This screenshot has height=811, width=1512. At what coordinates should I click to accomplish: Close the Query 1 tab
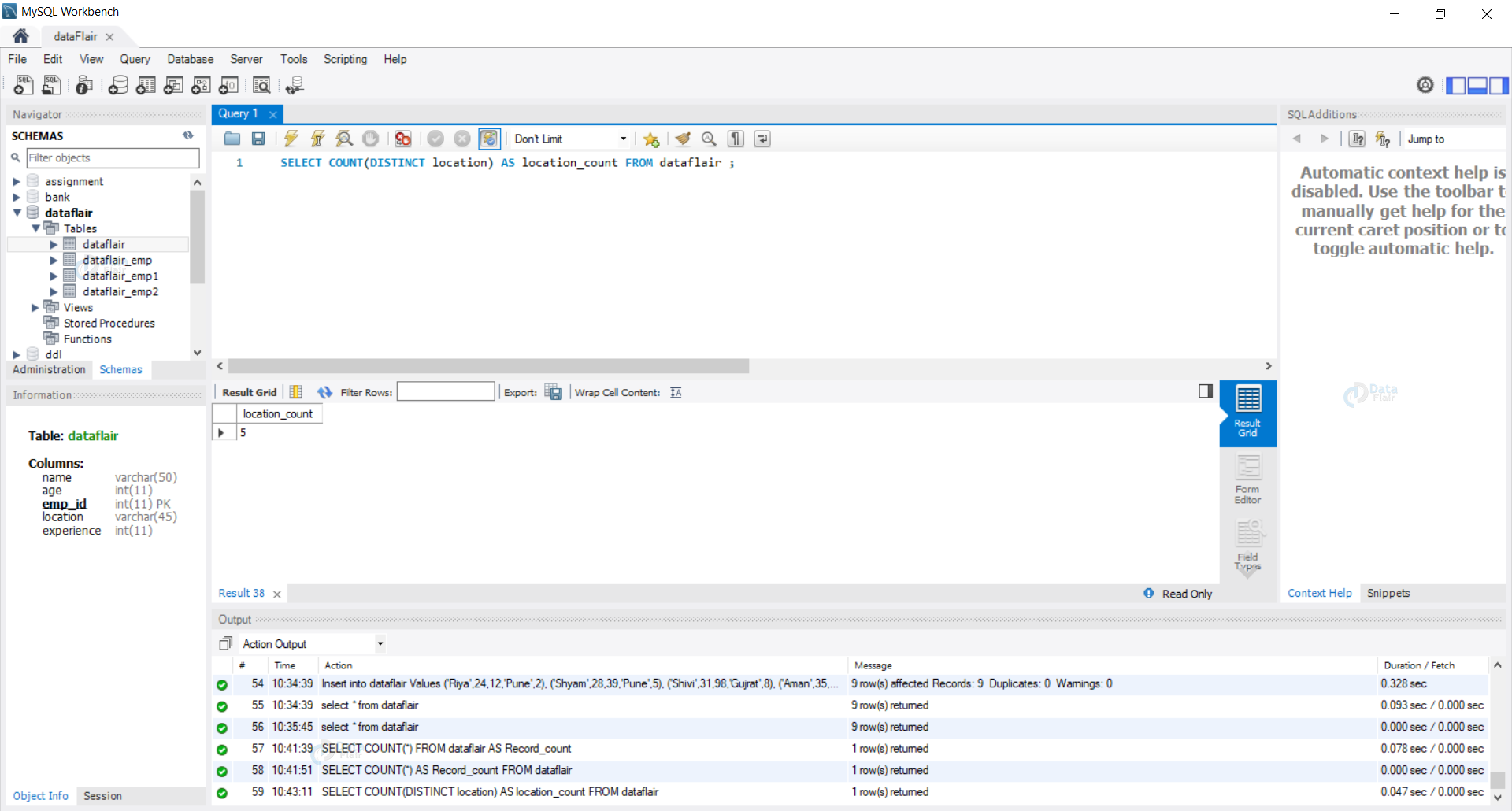[273, 114]
